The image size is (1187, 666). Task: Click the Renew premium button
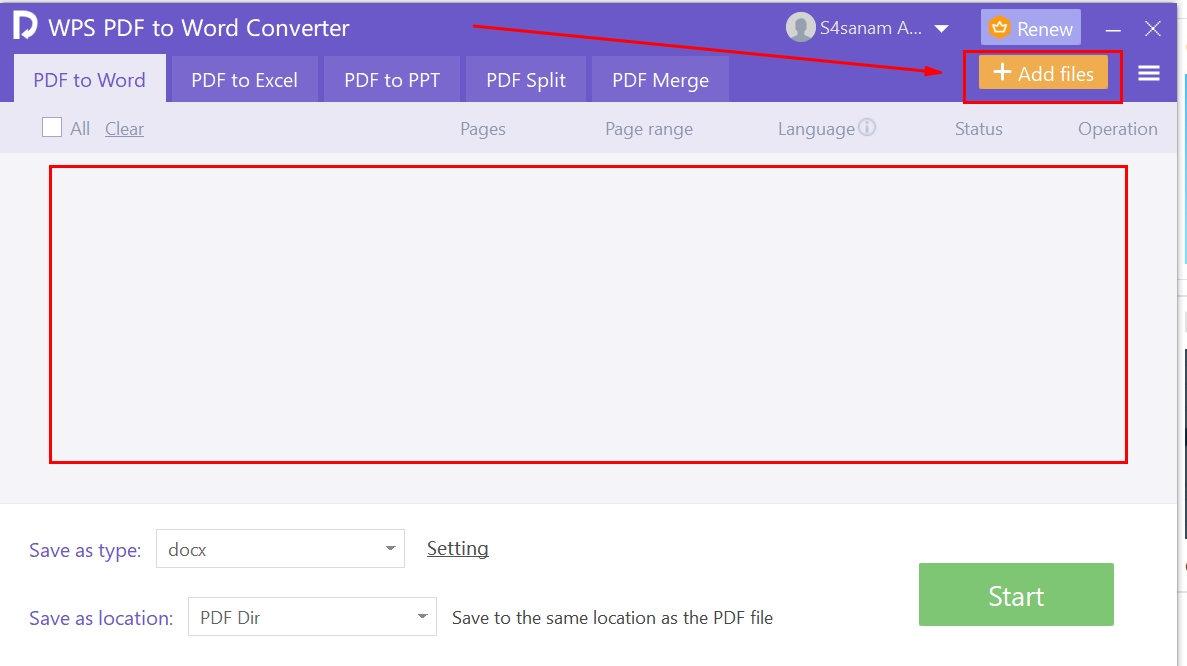1030,28
